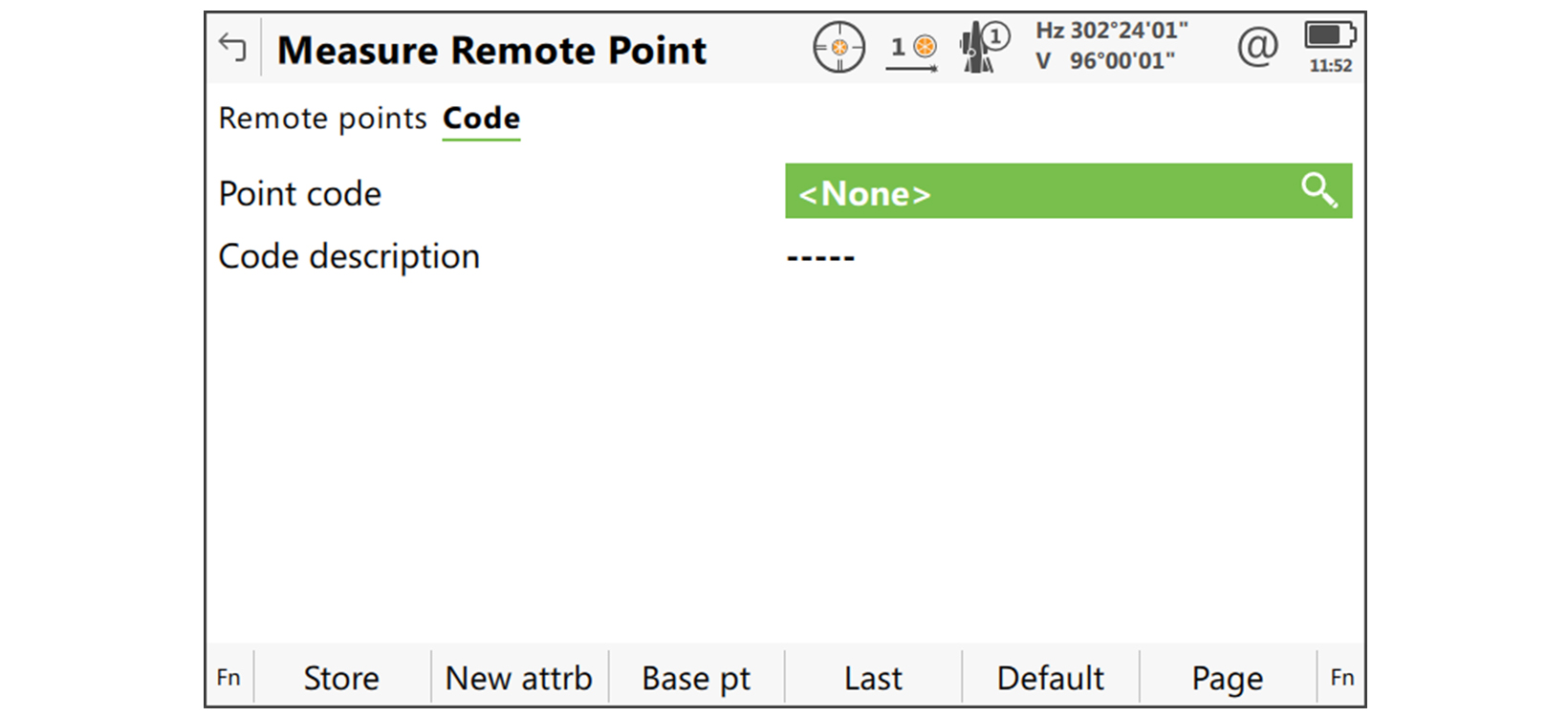
Task: Switch to the Remote points tab
Action: (322, 119)
